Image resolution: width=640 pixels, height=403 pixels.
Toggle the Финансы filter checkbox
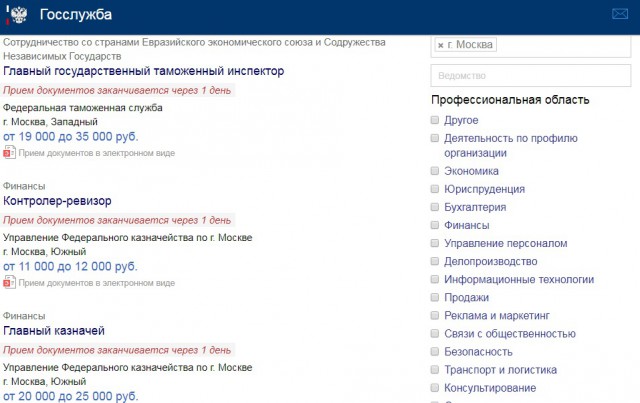pyautogui.click(x=435, y=225)
